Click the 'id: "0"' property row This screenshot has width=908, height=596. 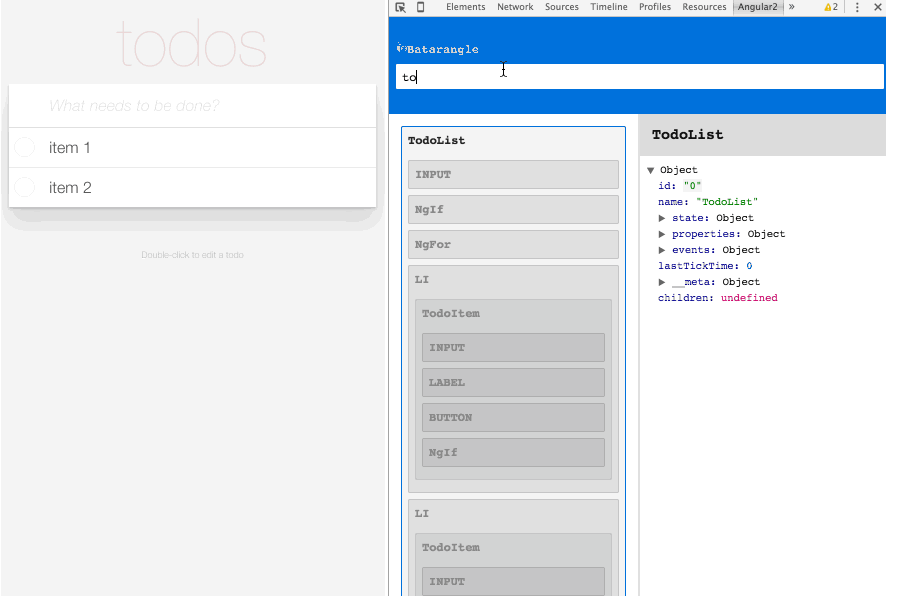click(679, 186)
